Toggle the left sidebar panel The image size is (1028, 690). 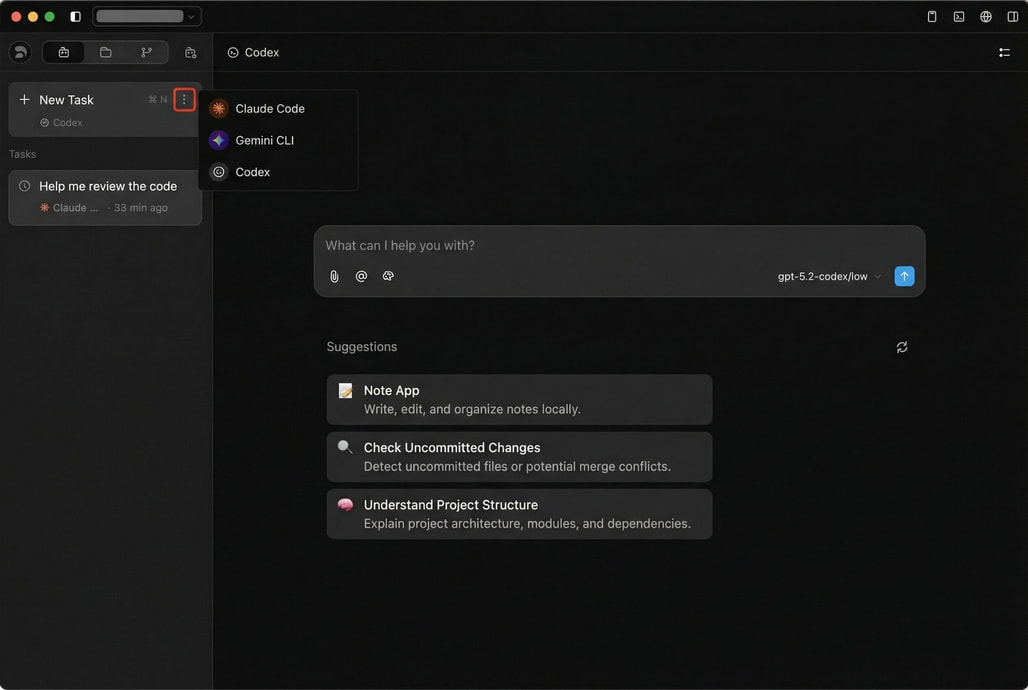[76, 17]
